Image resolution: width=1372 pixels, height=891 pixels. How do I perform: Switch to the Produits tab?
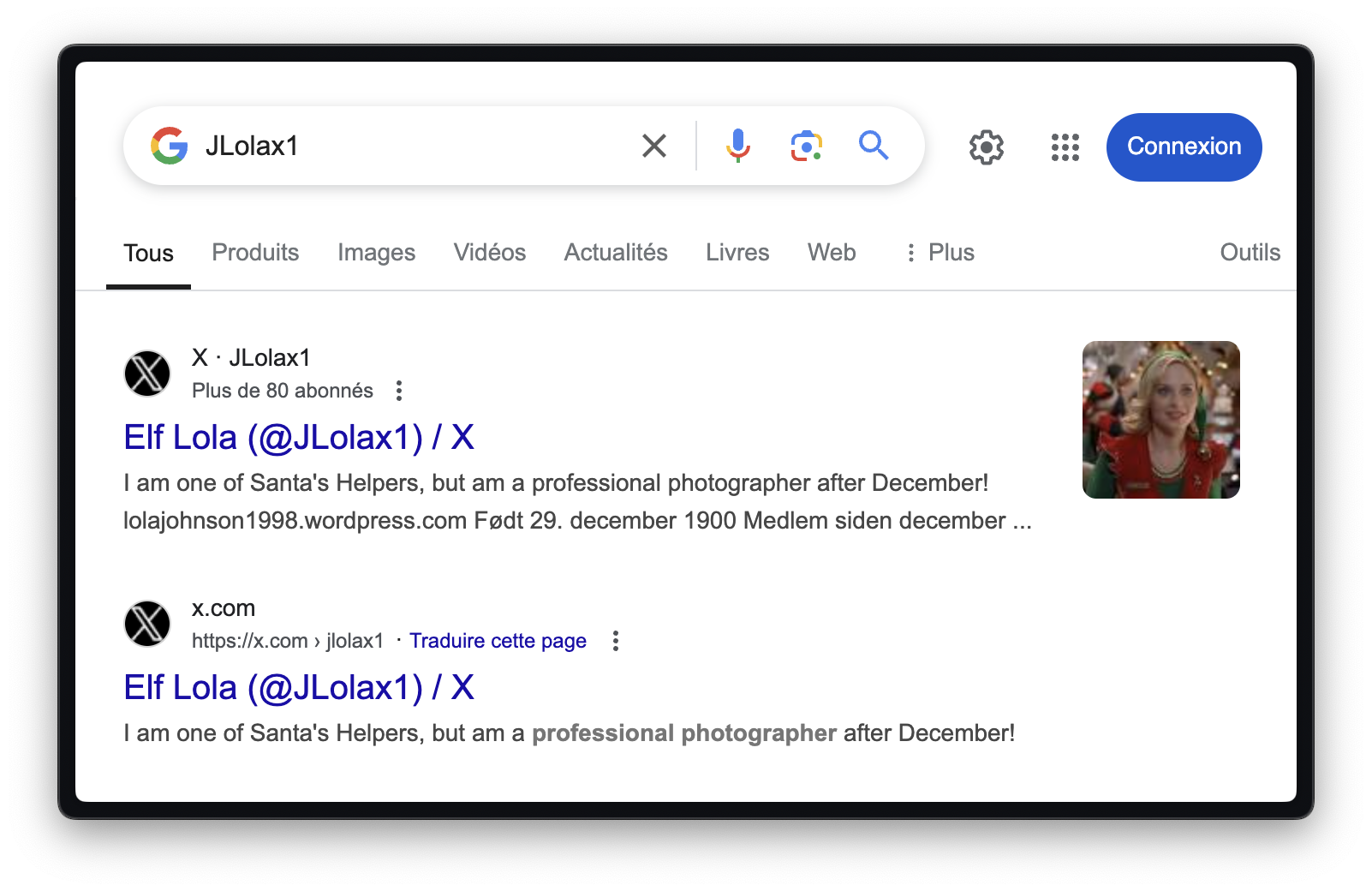(x=255, y=253)
